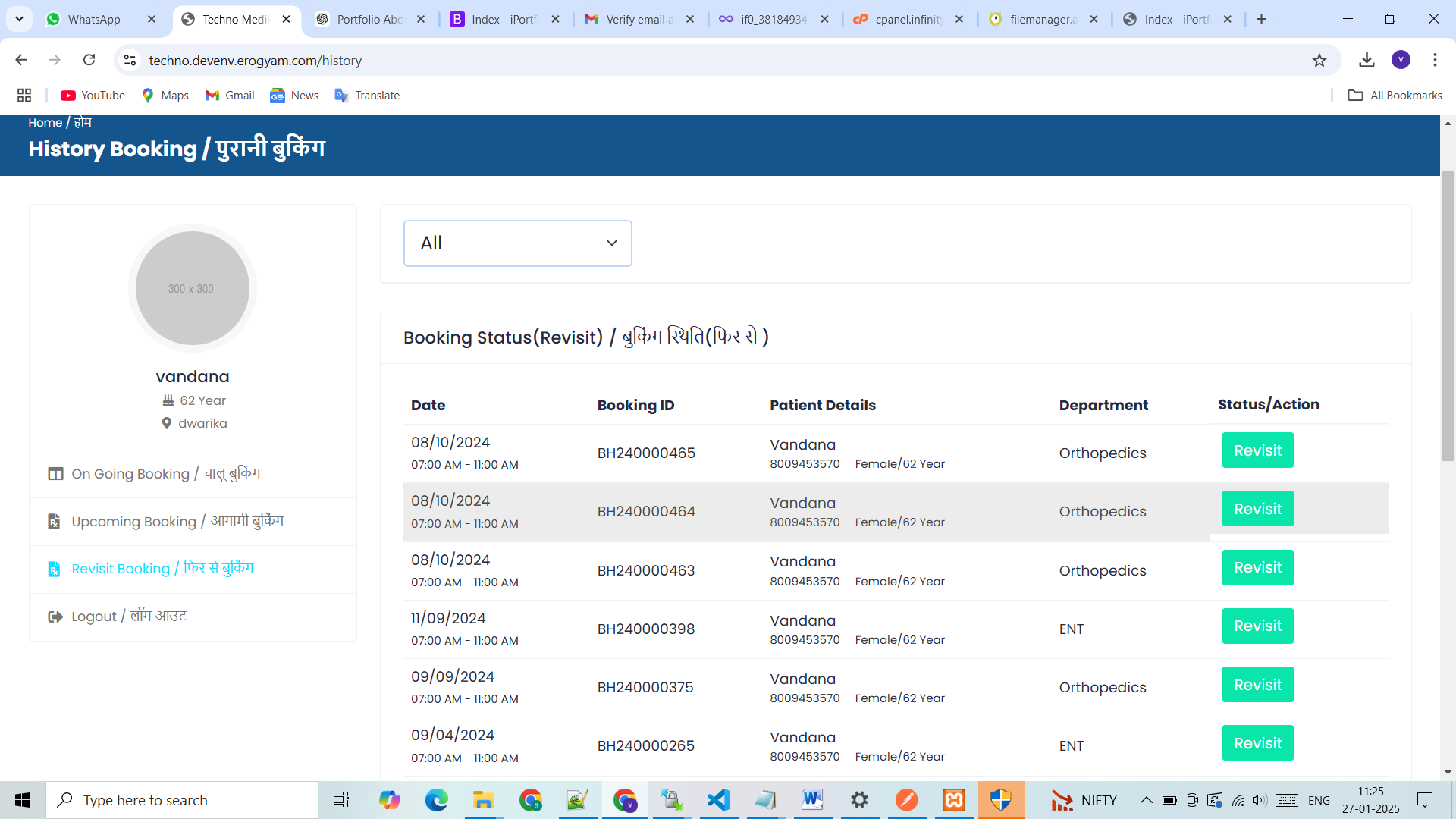Switch to the cpanel.infinity tab
This screenshot has width=1456, height=819.
click(x=908, y=19)
